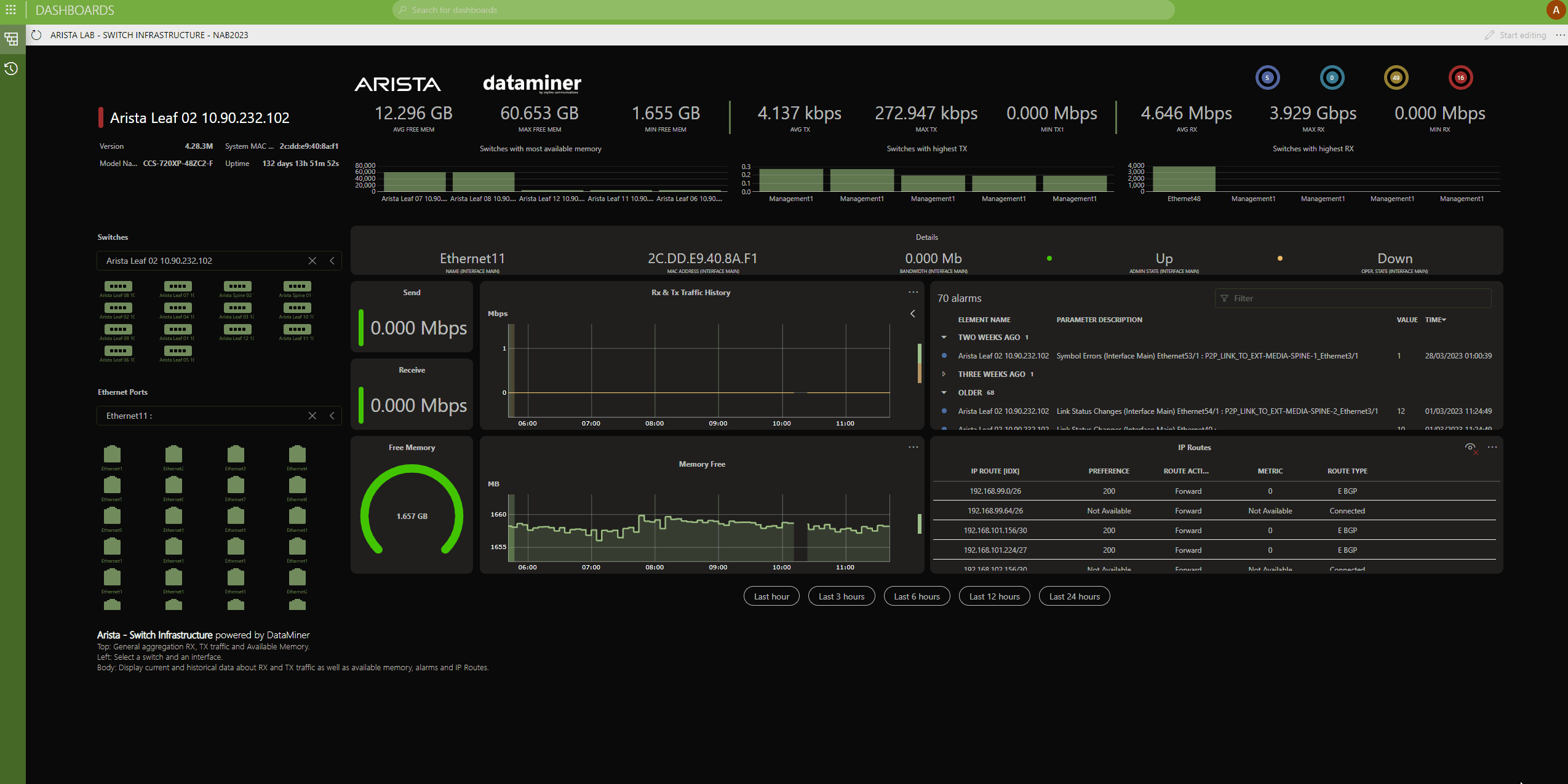Select the Arista Leaf 03 switch icon

pyautogui.click(x=237, y=307)
